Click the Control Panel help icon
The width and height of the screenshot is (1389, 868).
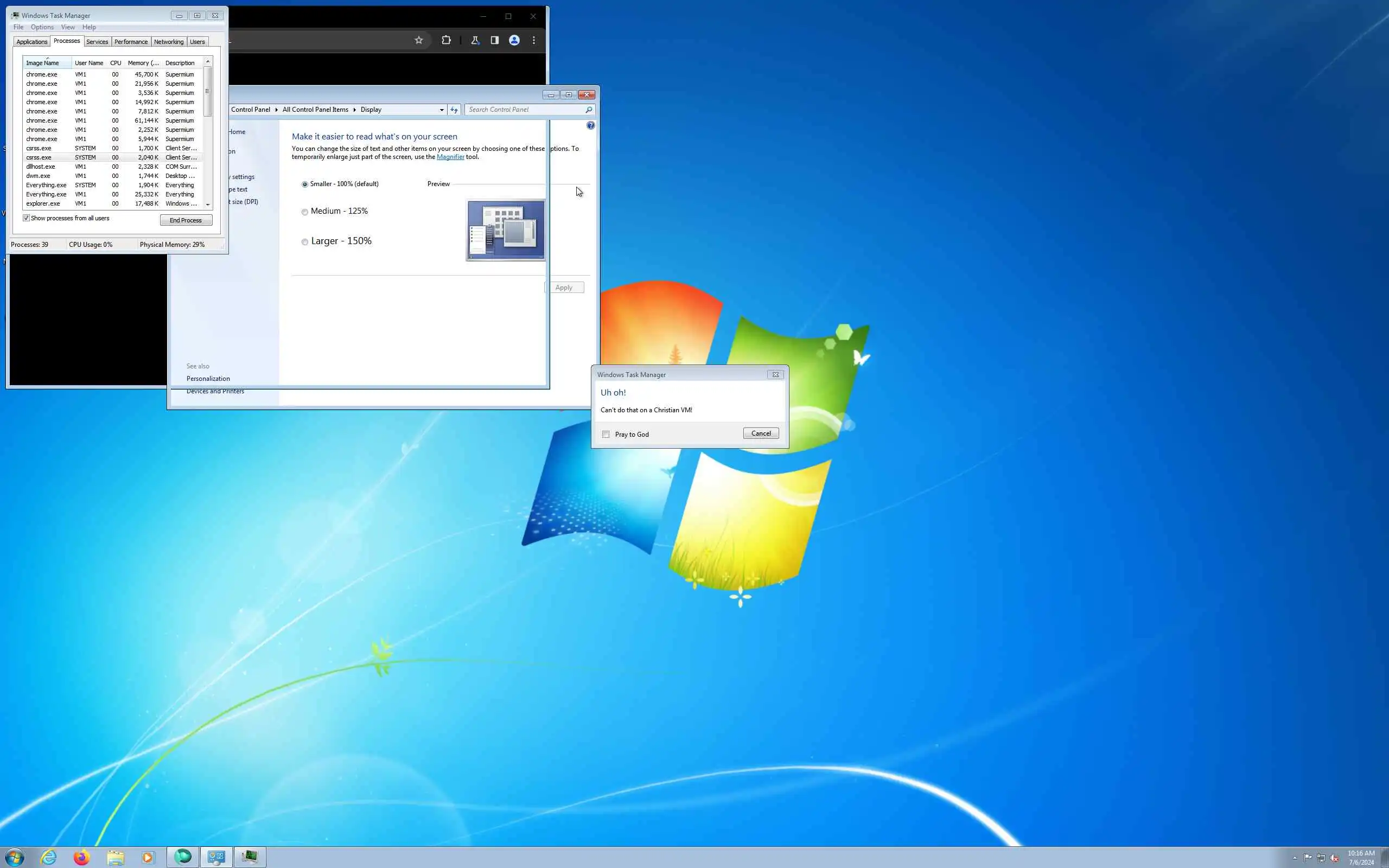[x=591, y=125]
